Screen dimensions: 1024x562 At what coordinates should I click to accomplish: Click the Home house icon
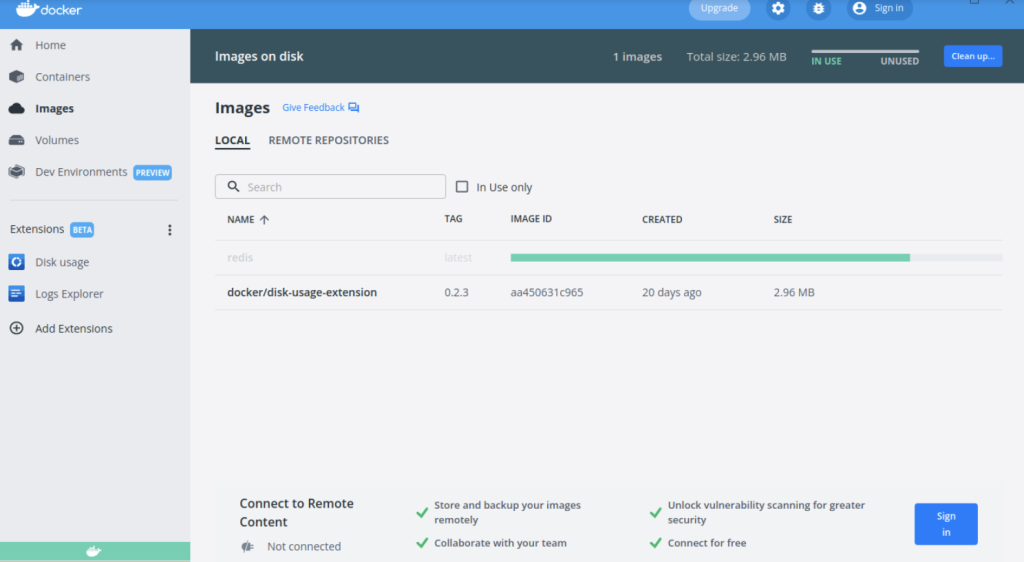pyautogui.click(x=16, y=45)
